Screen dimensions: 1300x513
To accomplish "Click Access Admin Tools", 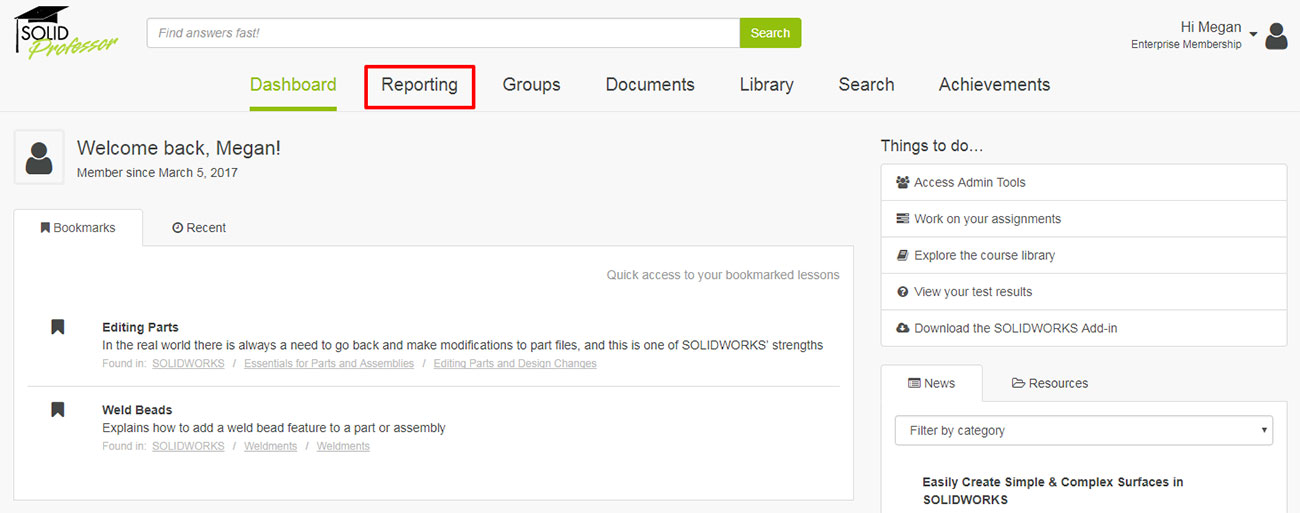I will 1084,182.
